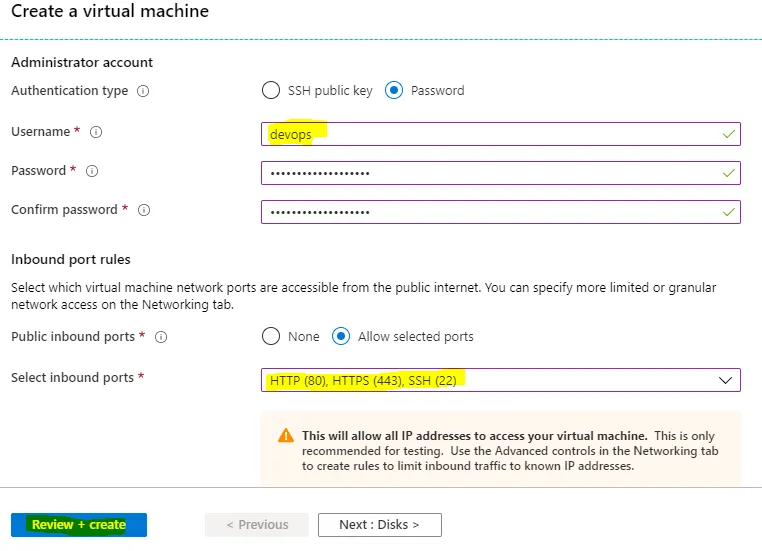Click the info icon beside Password label

click(92, 171)
